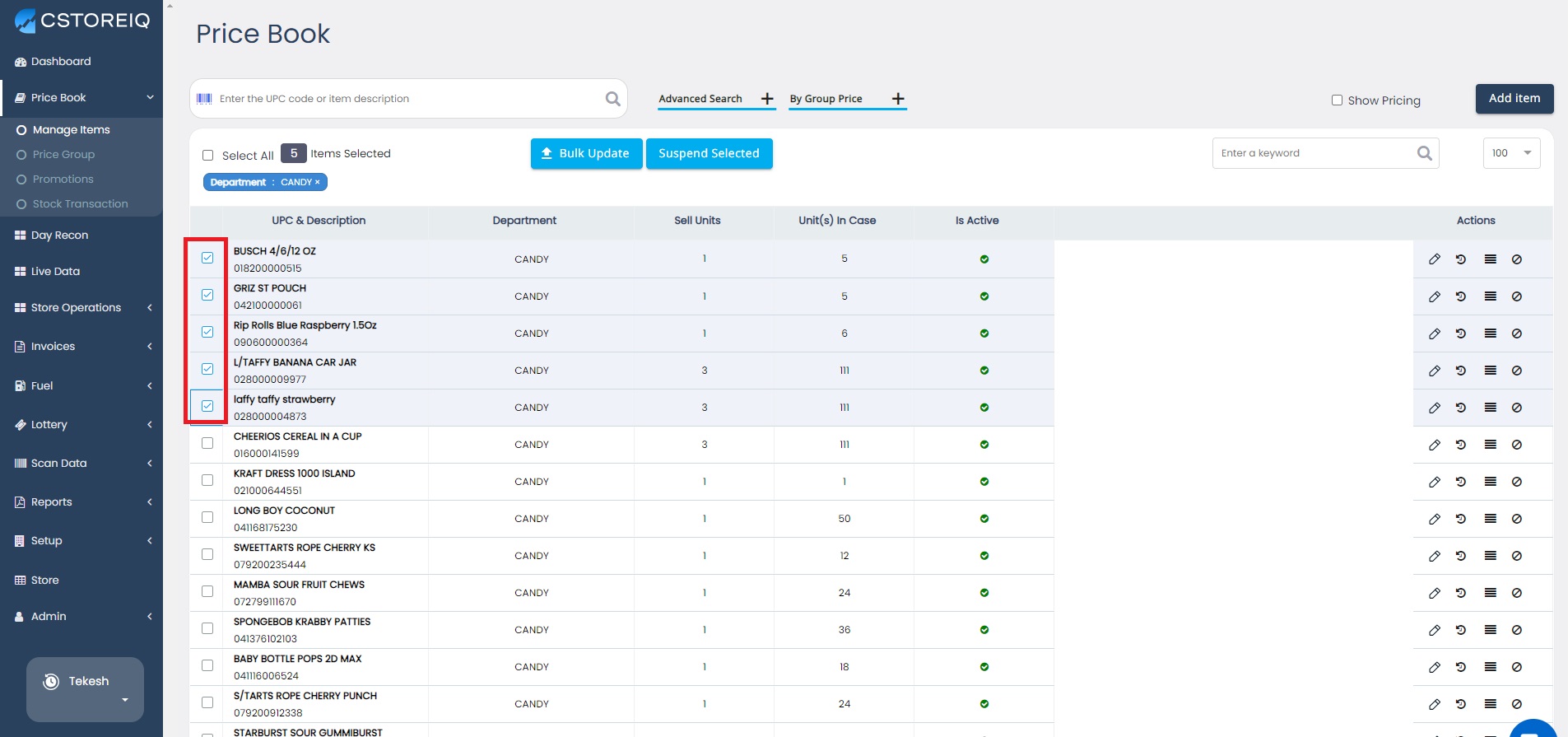Suspend LONG BOY COCONUT via its ban icon
1568x737 pixels.
click(x=1517, y=519)
